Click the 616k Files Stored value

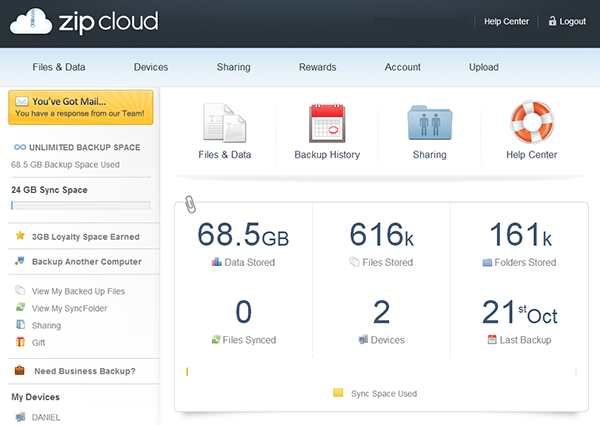[382, 234]
